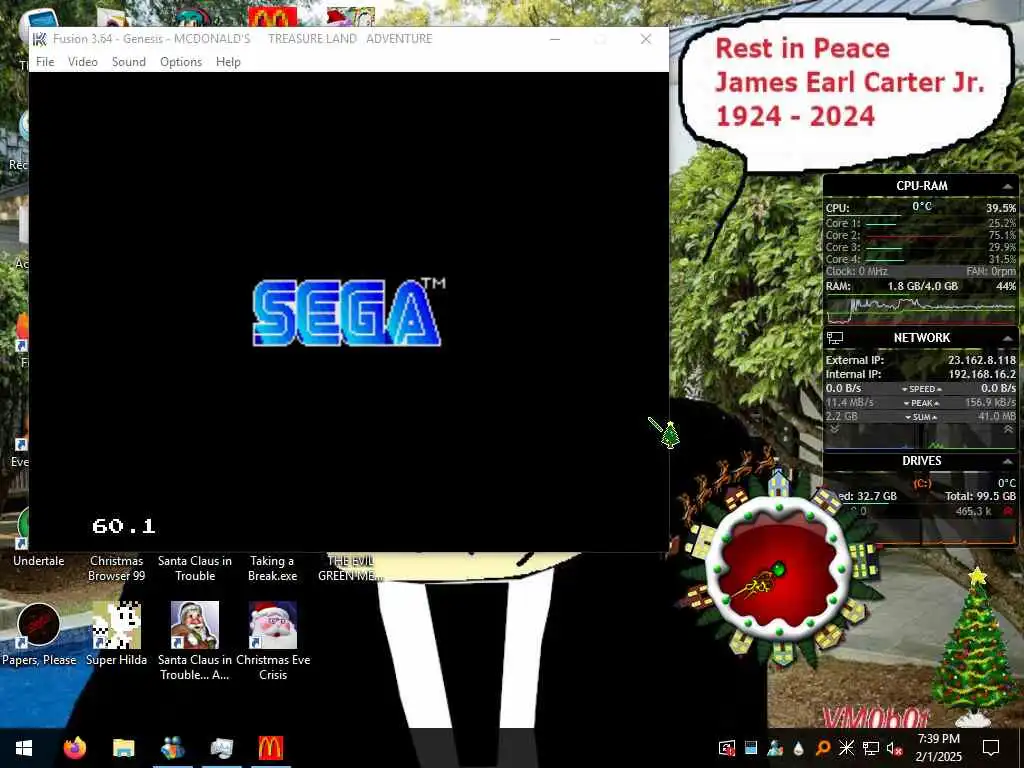Click the McDonald's Fusion taskbar button
1024x768 pixels.
[x=270, y=748]
